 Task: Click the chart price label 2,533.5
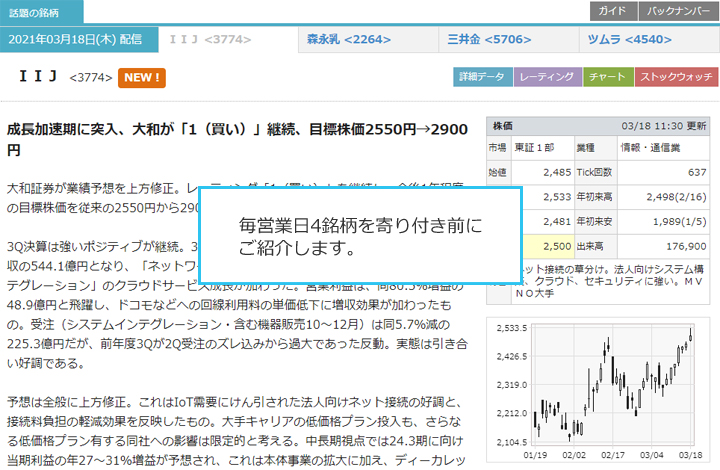(512, 328)
